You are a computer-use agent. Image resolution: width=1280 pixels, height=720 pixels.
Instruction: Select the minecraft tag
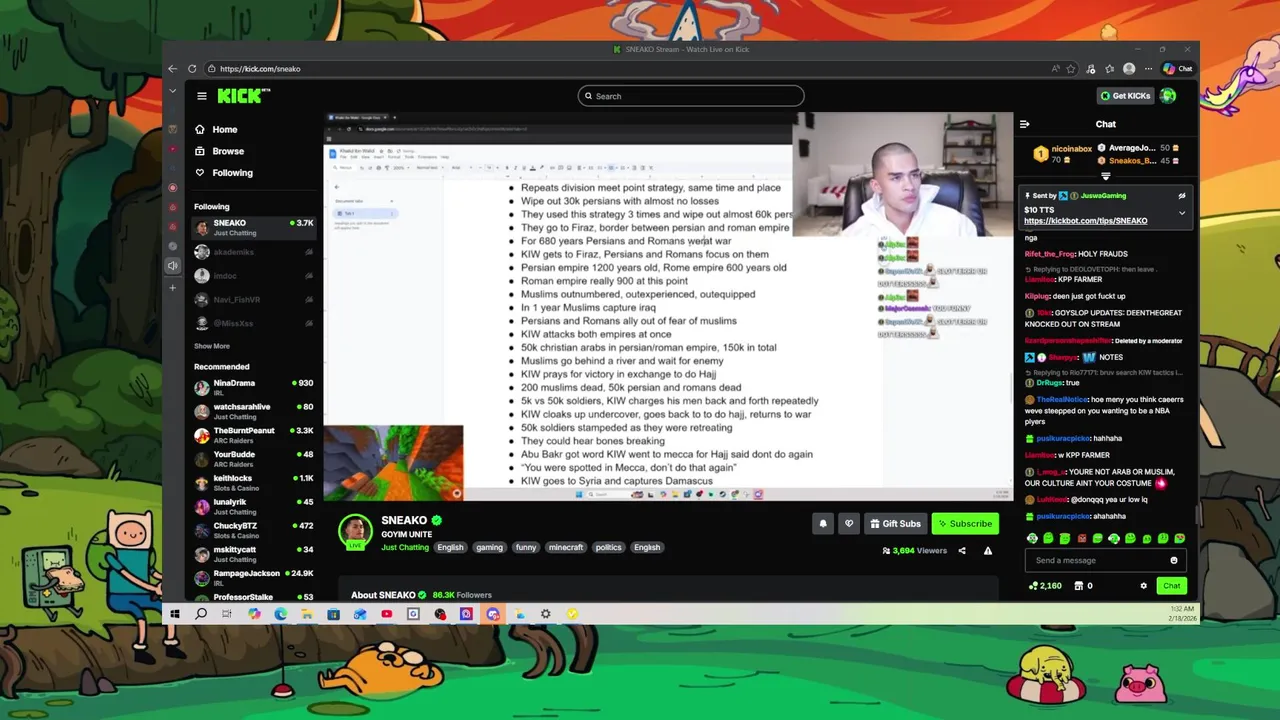pyautogui.click(x=566, y=547)
